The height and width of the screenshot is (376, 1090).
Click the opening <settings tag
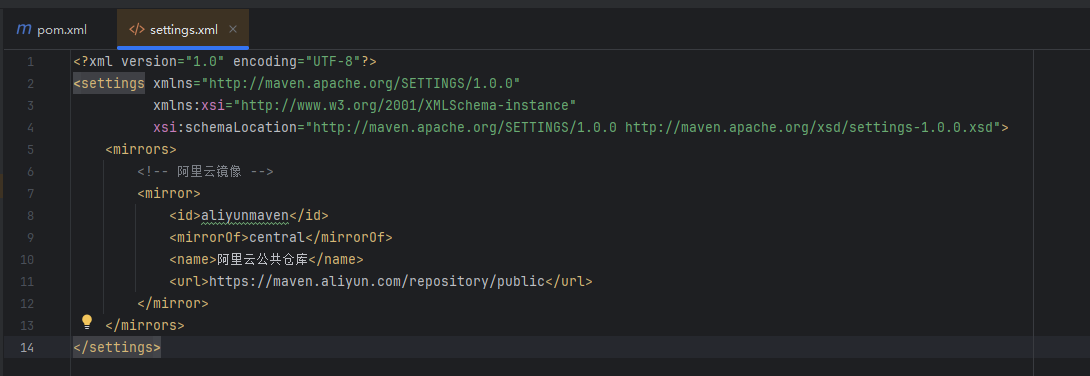[109, 83]
